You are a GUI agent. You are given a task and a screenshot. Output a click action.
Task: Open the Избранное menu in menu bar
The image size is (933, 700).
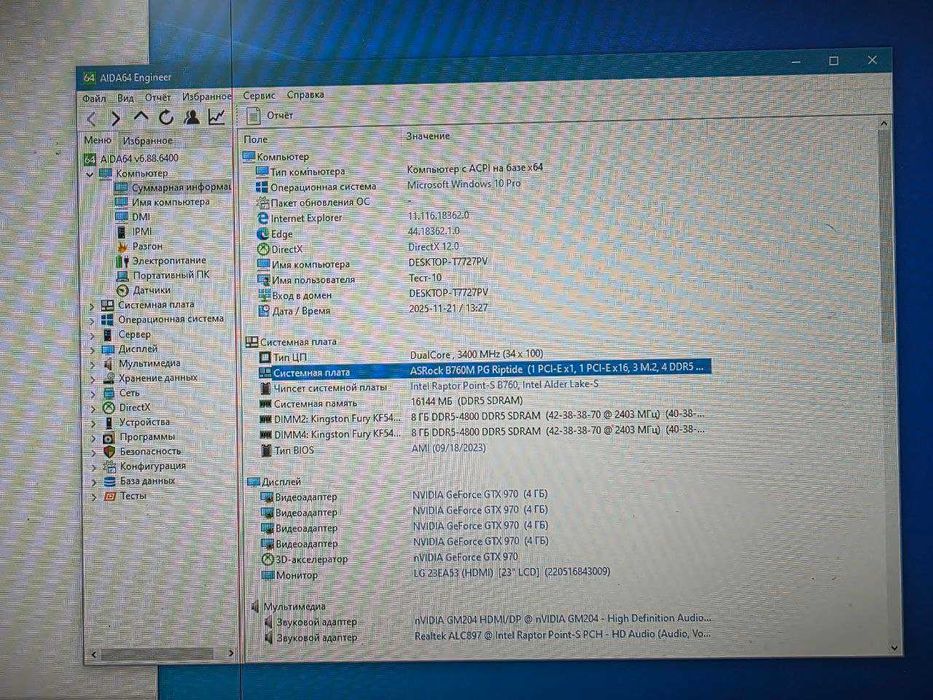point(206,96)
